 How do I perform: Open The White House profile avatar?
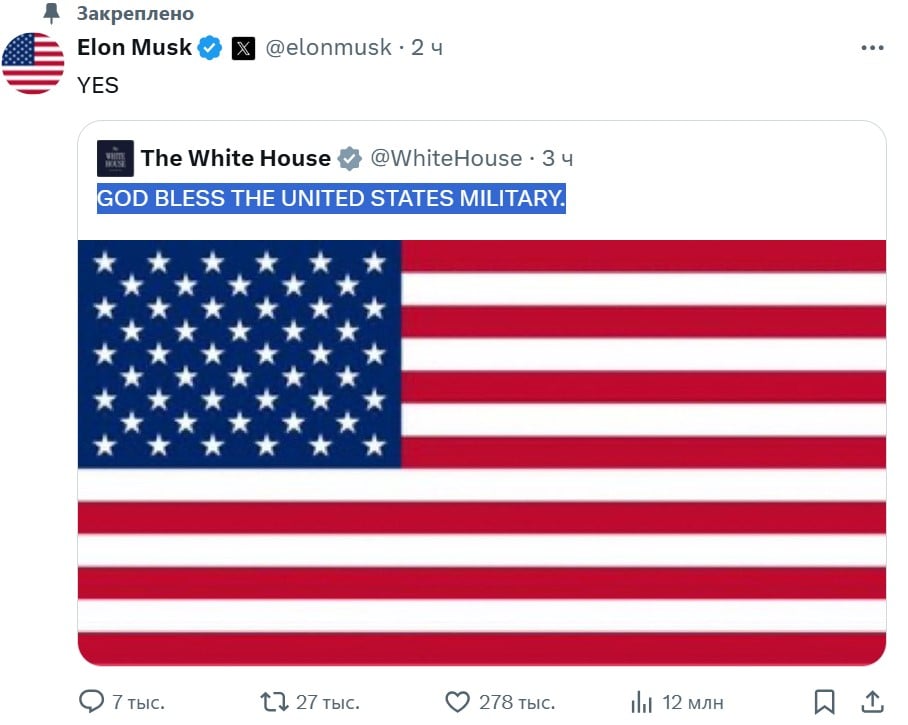click(x=115, y=158)
